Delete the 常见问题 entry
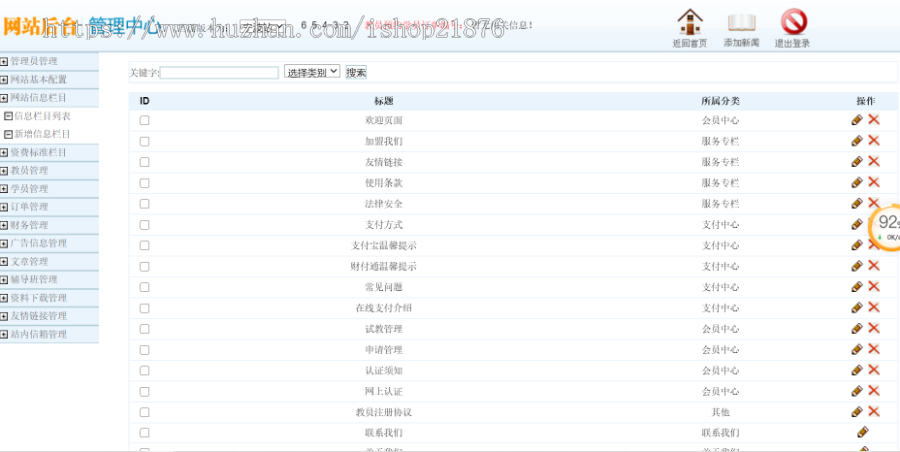The image size is (900, 452). point(874,285)
